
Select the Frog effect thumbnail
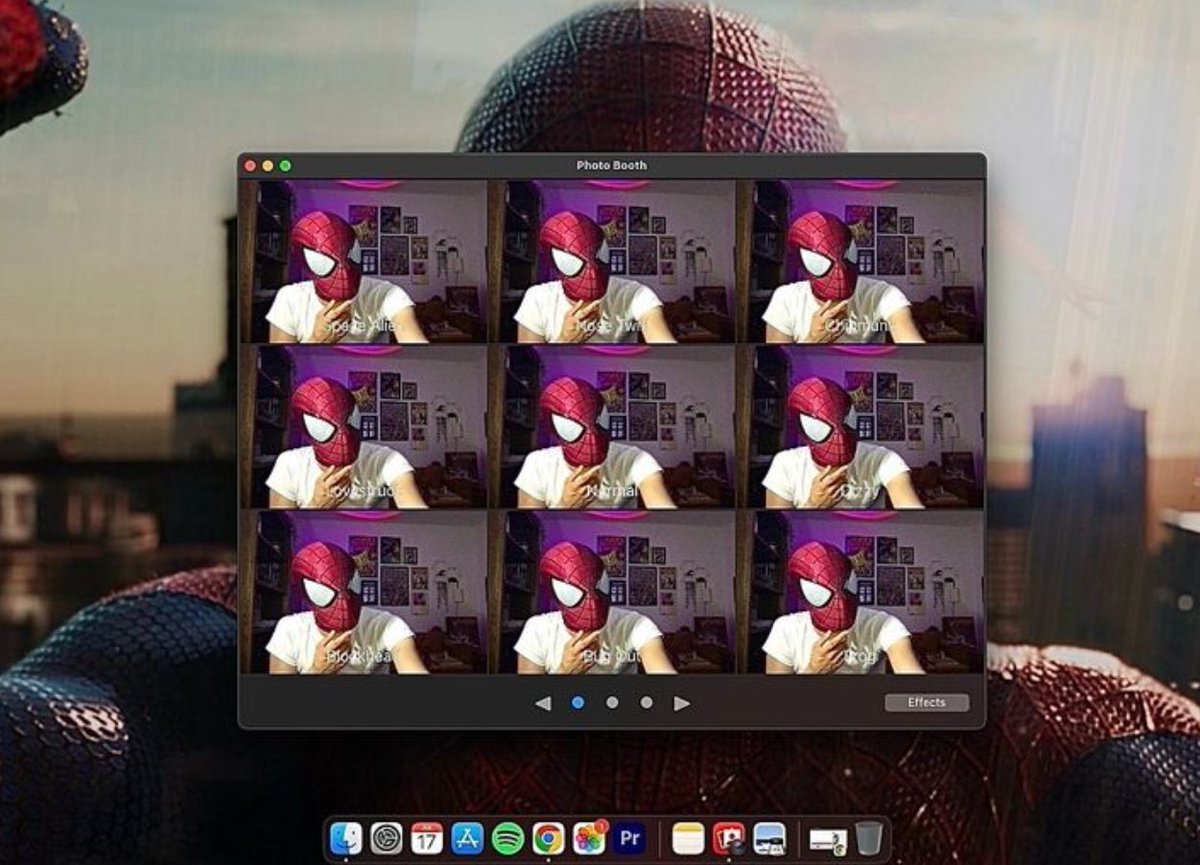860,592
